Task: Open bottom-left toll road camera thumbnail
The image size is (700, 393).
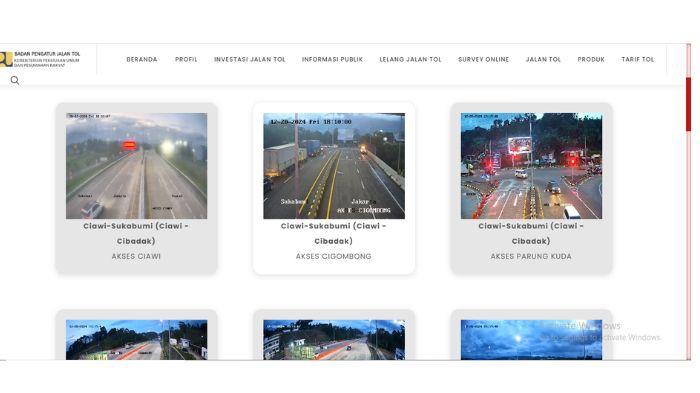Action: pos(137,340)
